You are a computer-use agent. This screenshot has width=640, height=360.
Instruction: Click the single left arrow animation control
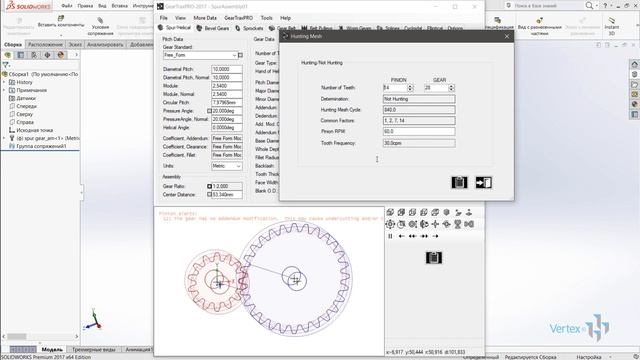(402, 236)
